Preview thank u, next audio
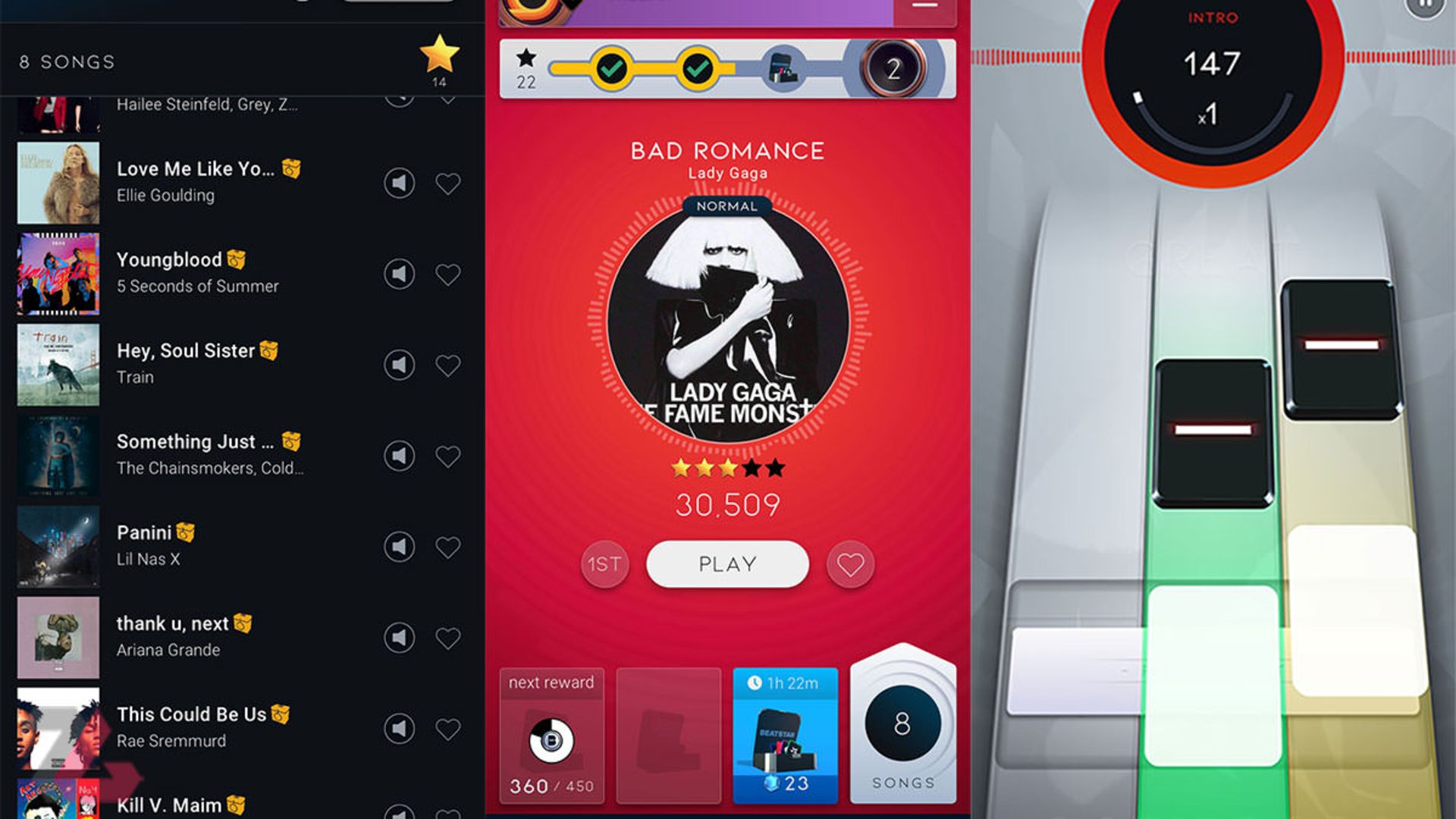This screenshot has height=819, width=1456. pyautogui.click(x=399, y=638)
